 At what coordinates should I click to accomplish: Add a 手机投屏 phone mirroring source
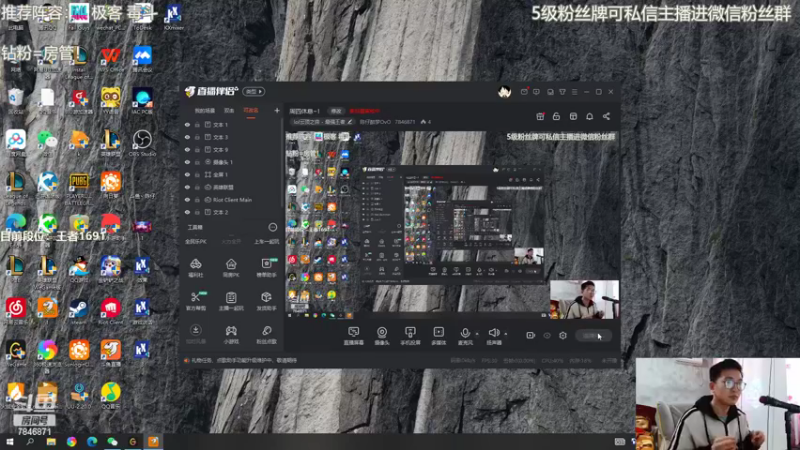click(410, 336)
